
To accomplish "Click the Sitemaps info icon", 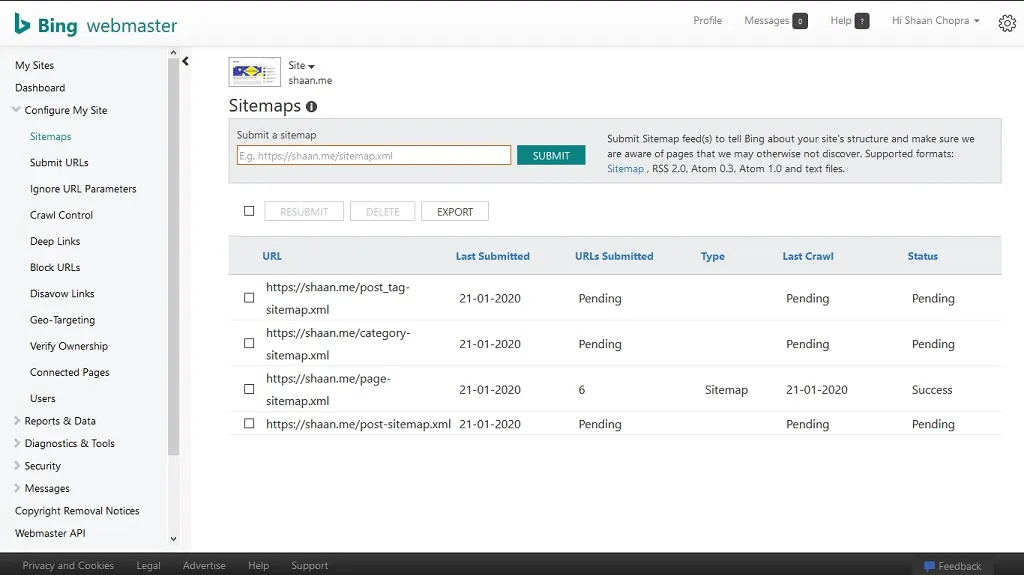I will coord(312,107).
